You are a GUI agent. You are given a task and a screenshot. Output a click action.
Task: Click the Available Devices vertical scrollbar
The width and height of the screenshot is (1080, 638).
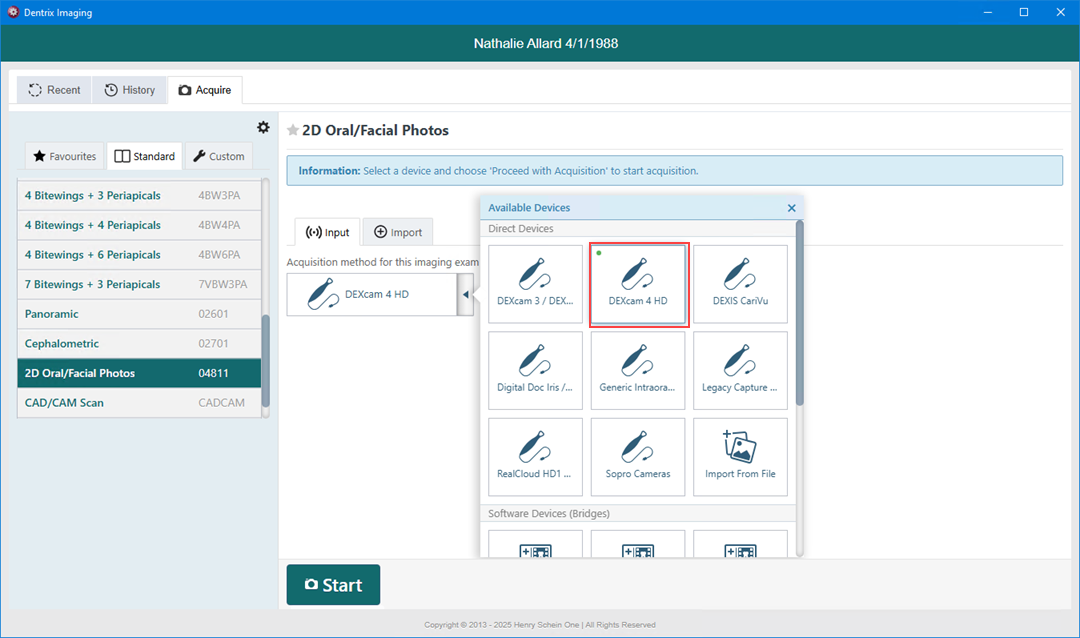(x=799, y=312)
